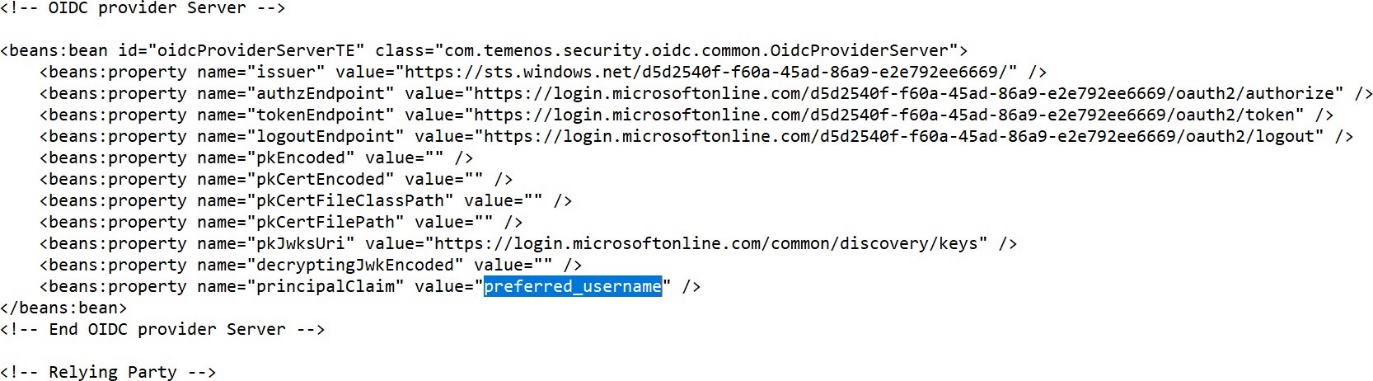The image size is (1373, 381).
Task: Click the OIDC provider Server comment line
Action: [x=144, y=7]
